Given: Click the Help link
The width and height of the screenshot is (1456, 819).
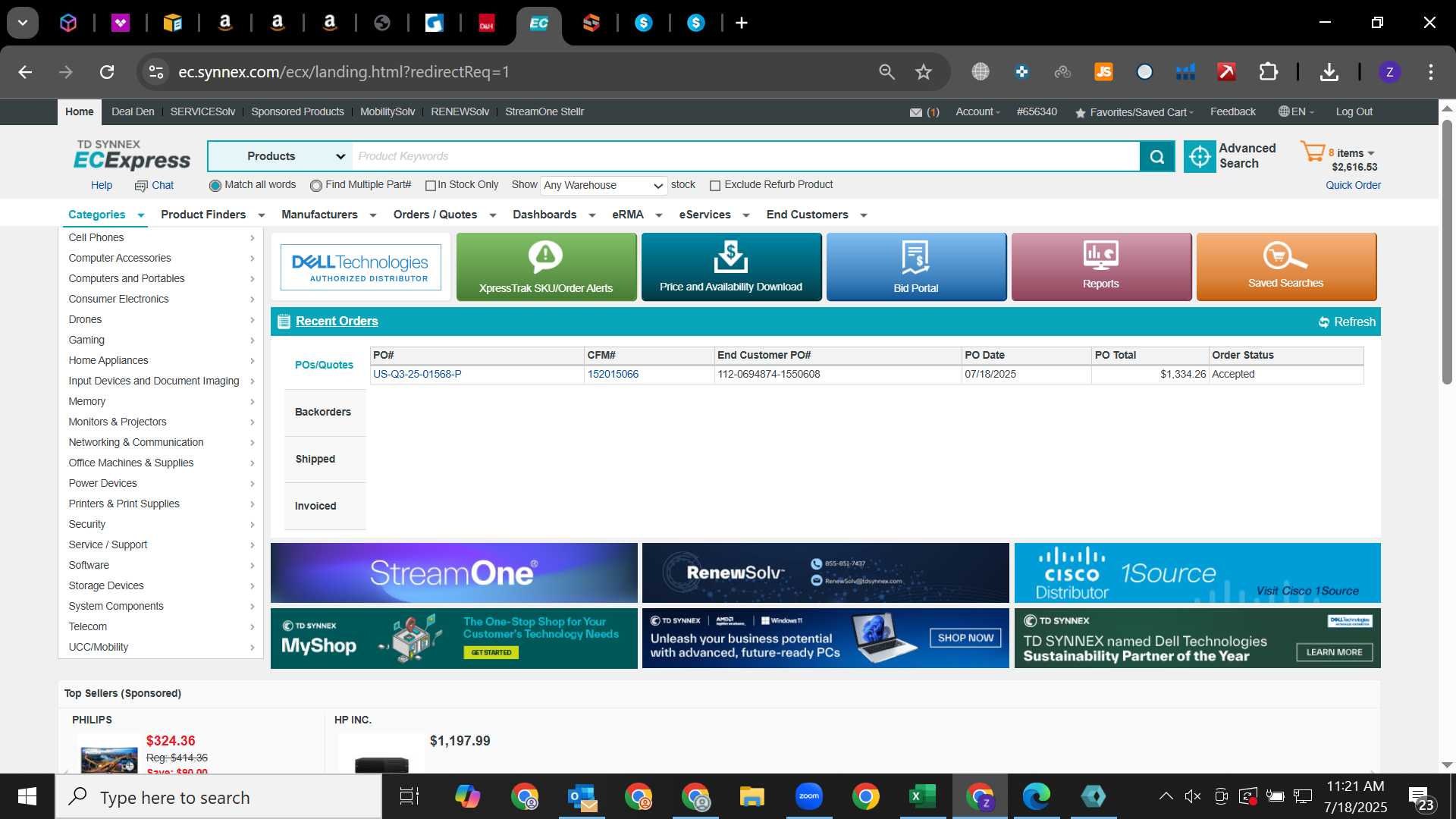Looking at the screenshot, I should pyautogui.click(x=102, y=186).
